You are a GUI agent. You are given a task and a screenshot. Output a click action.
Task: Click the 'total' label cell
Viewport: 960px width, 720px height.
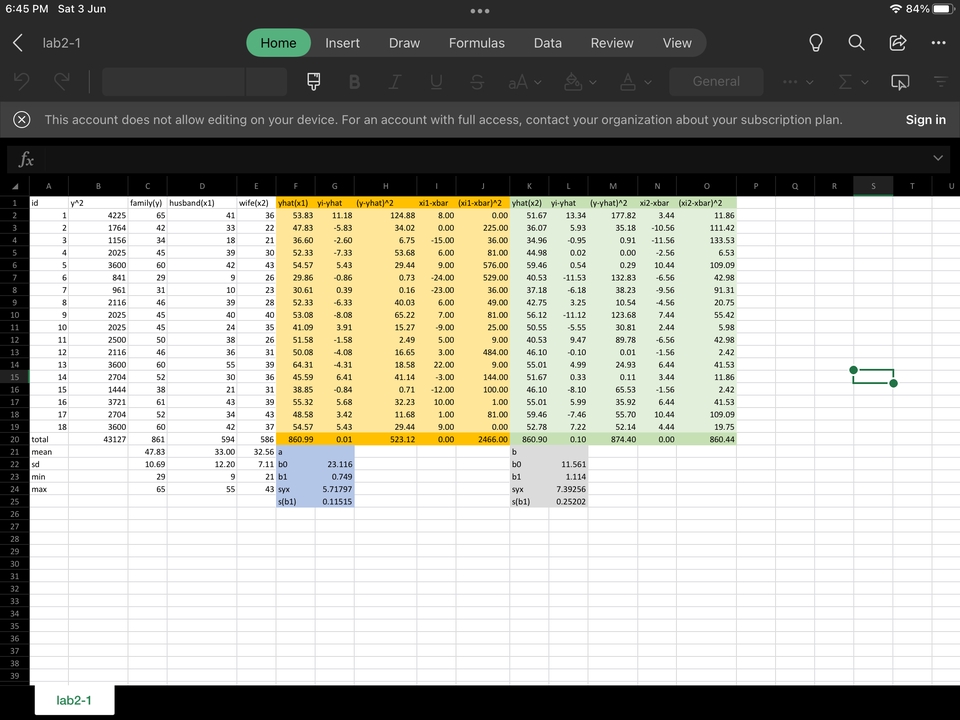point(49,439)
